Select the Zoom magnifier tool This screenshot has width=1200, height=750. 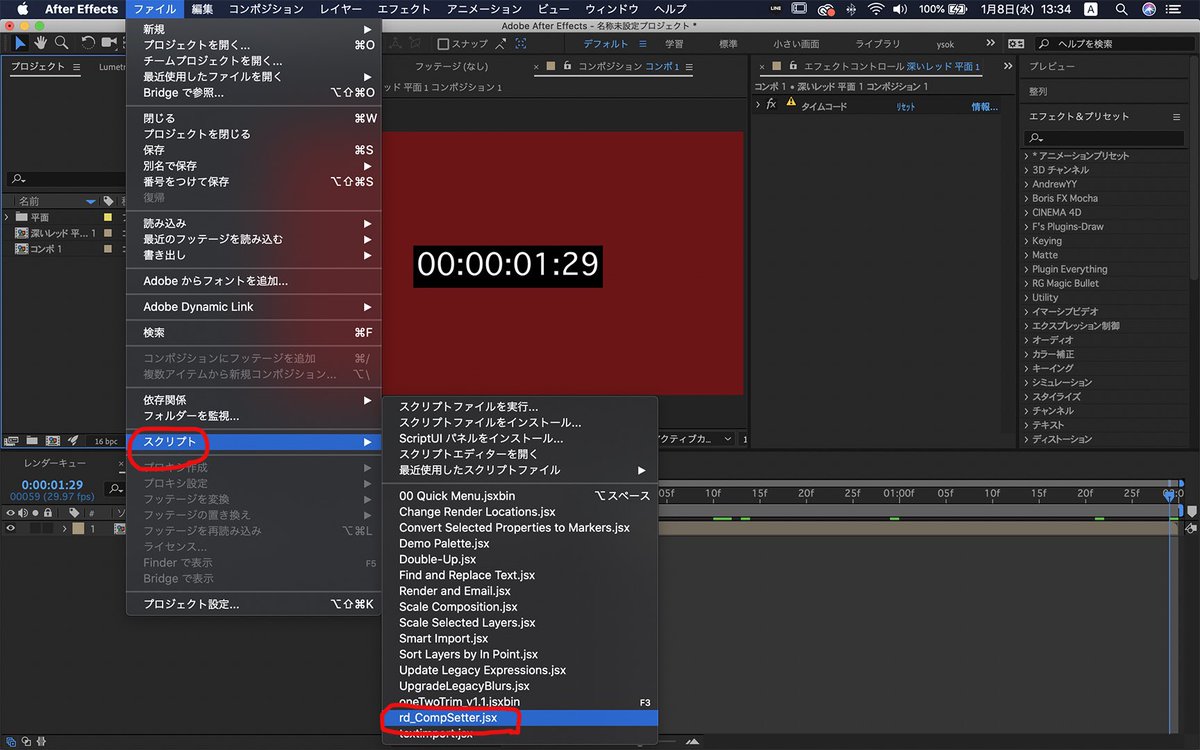(x=61, y=43)
